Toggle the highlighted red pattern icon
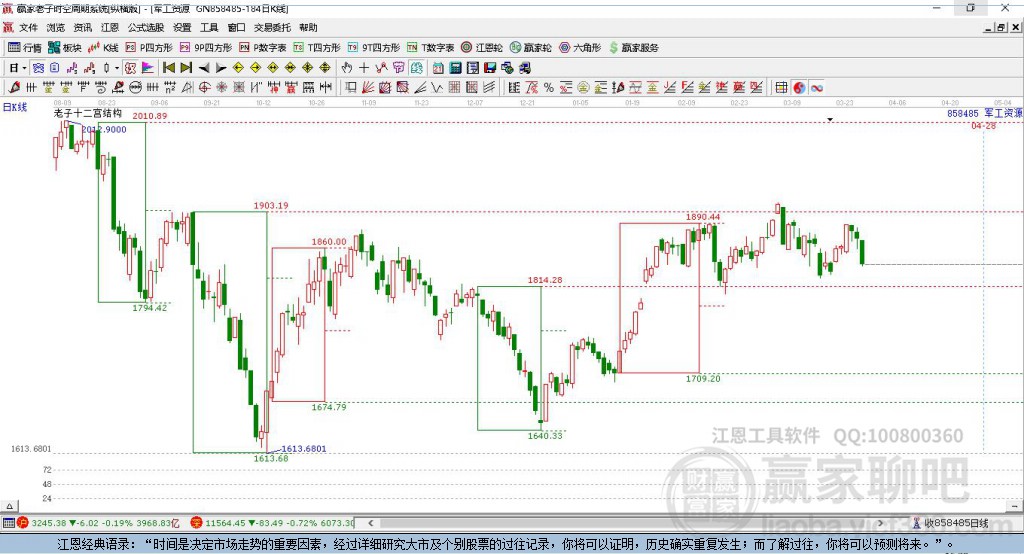 click(x=130, y=67)
